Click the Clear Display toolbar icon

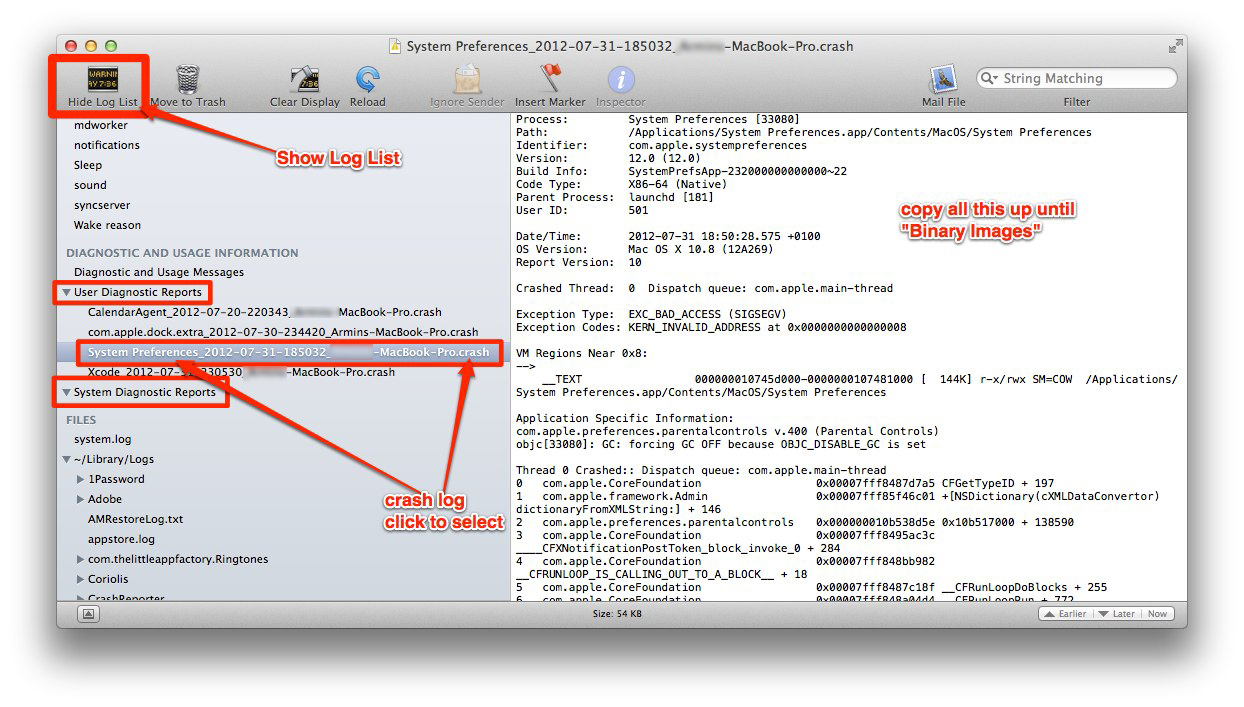[304, 80]
